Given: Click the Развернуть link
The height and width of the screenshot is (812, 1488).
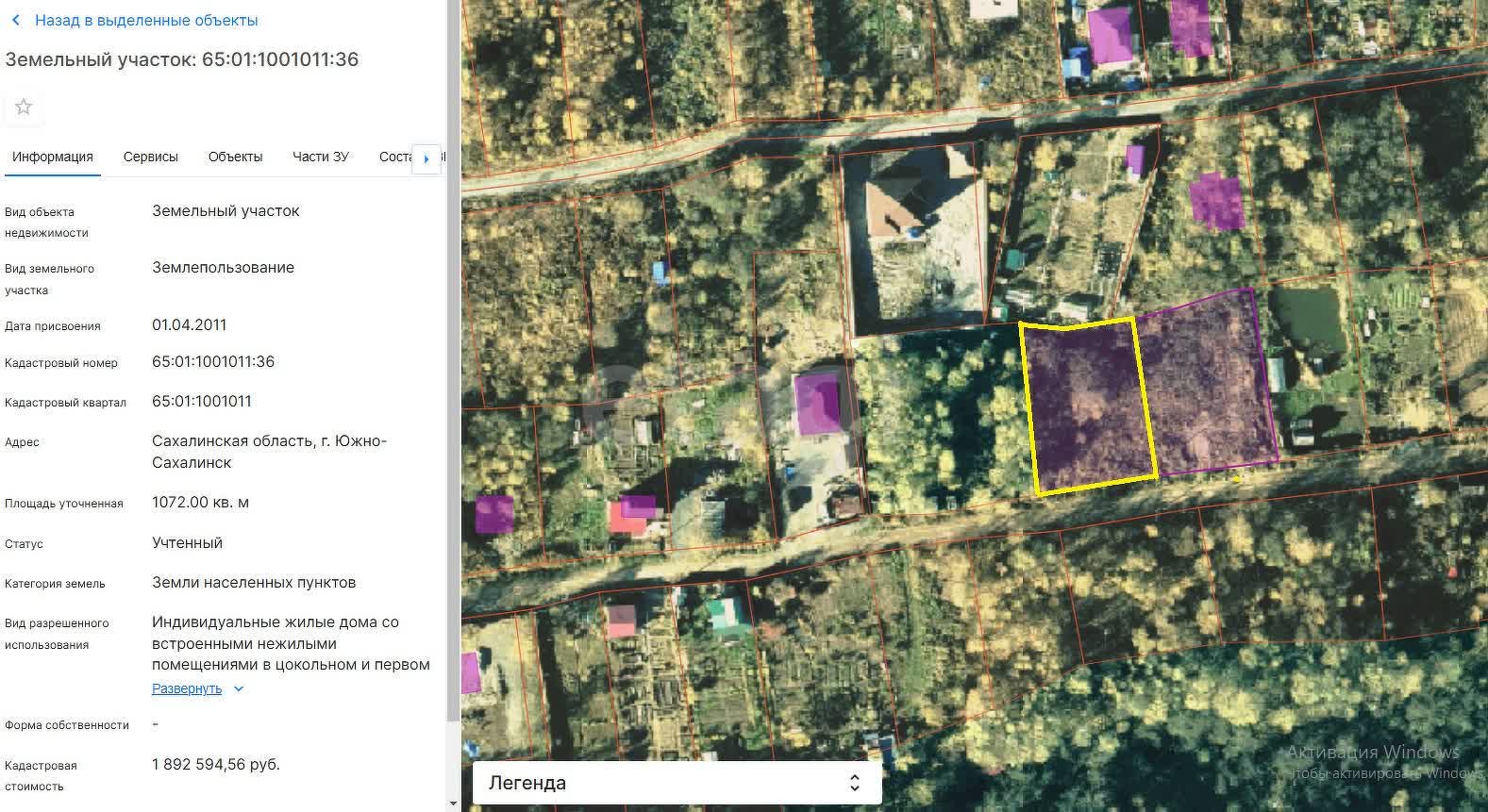Looking at the screenshot, I should click(x=187, y=688).
